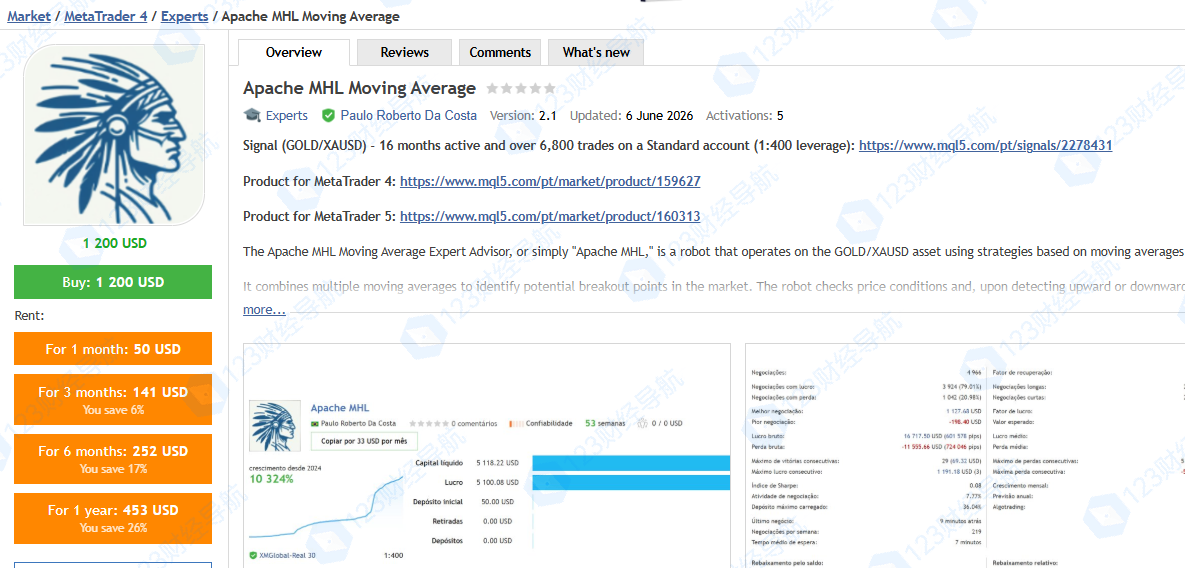Click the 10 324% growth figure
This screenshot has height=568, width=1185.
coord(271,479)
